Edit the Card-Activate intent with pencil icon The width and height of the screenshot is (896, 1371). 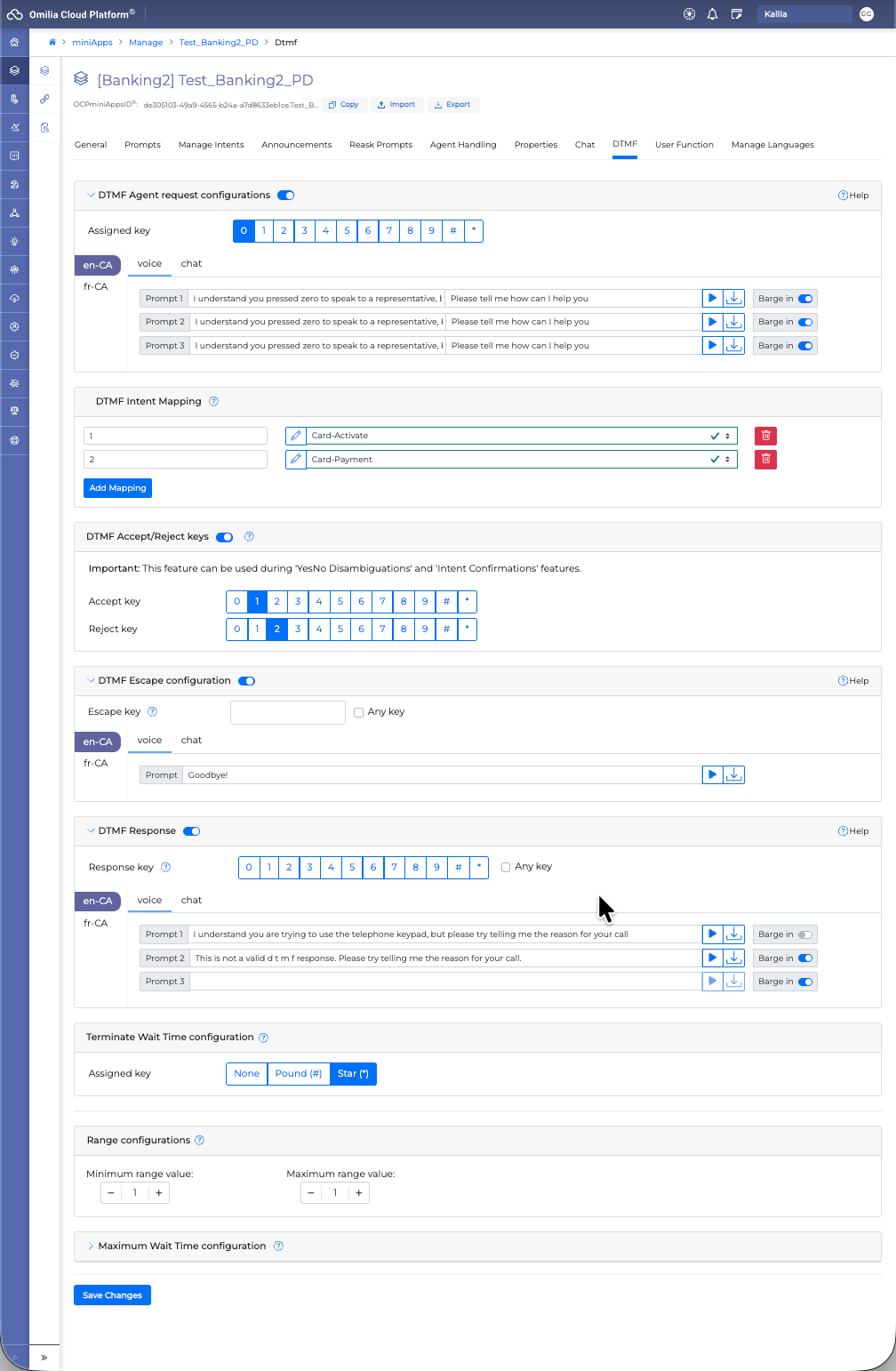pyautogui.click(x=296, y=436)
